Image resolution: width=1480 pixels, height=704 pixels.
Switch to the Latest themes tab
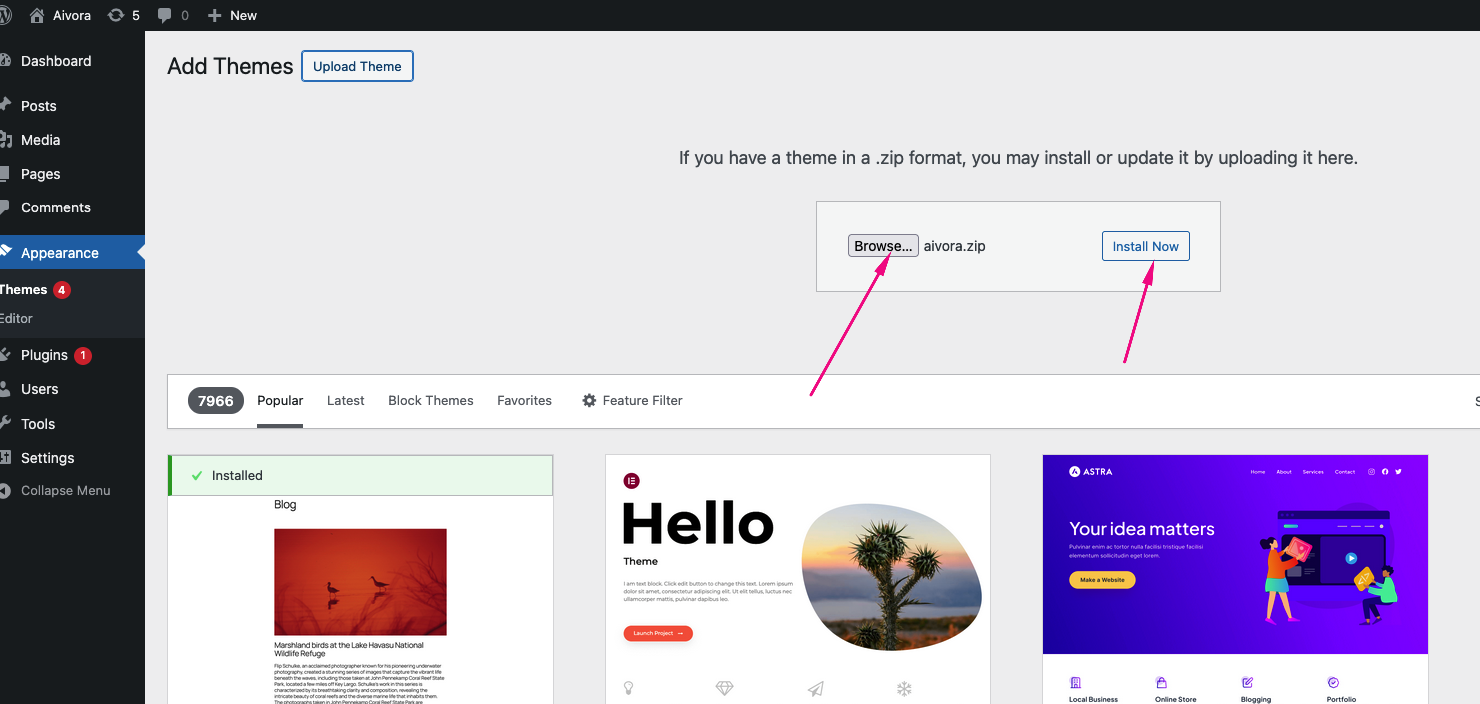(345, 400)
